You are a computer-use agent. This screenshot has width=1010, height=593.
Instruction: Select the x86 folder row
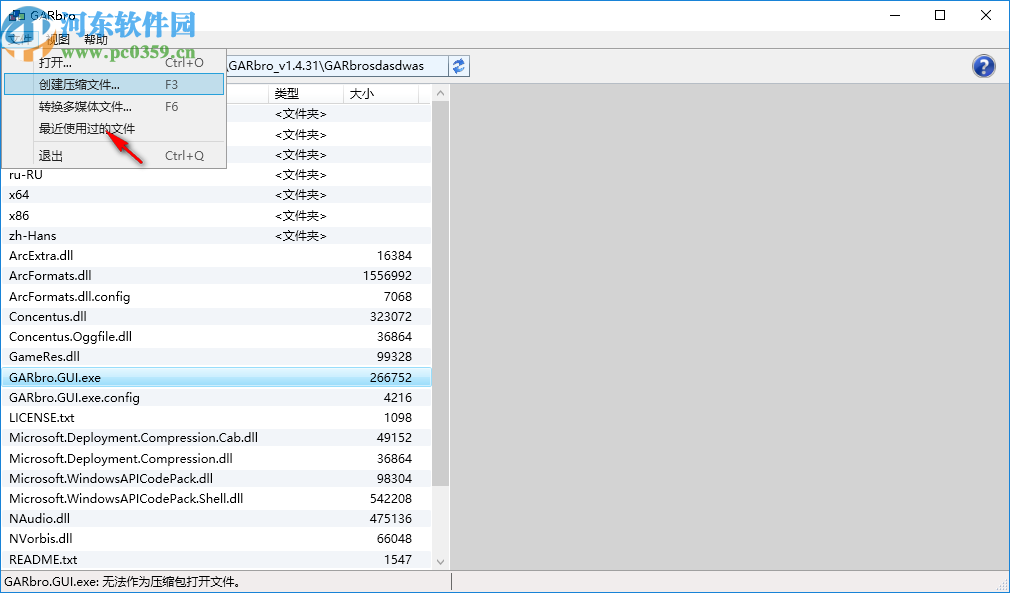tap(216, 215)
